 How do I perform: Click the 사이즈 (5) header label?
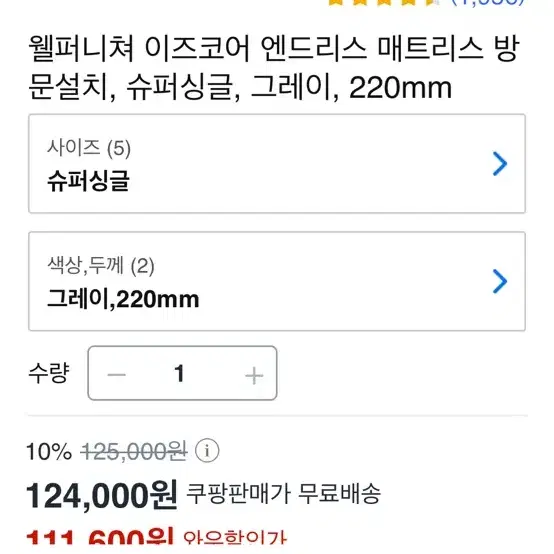click(x=89, y=148)
